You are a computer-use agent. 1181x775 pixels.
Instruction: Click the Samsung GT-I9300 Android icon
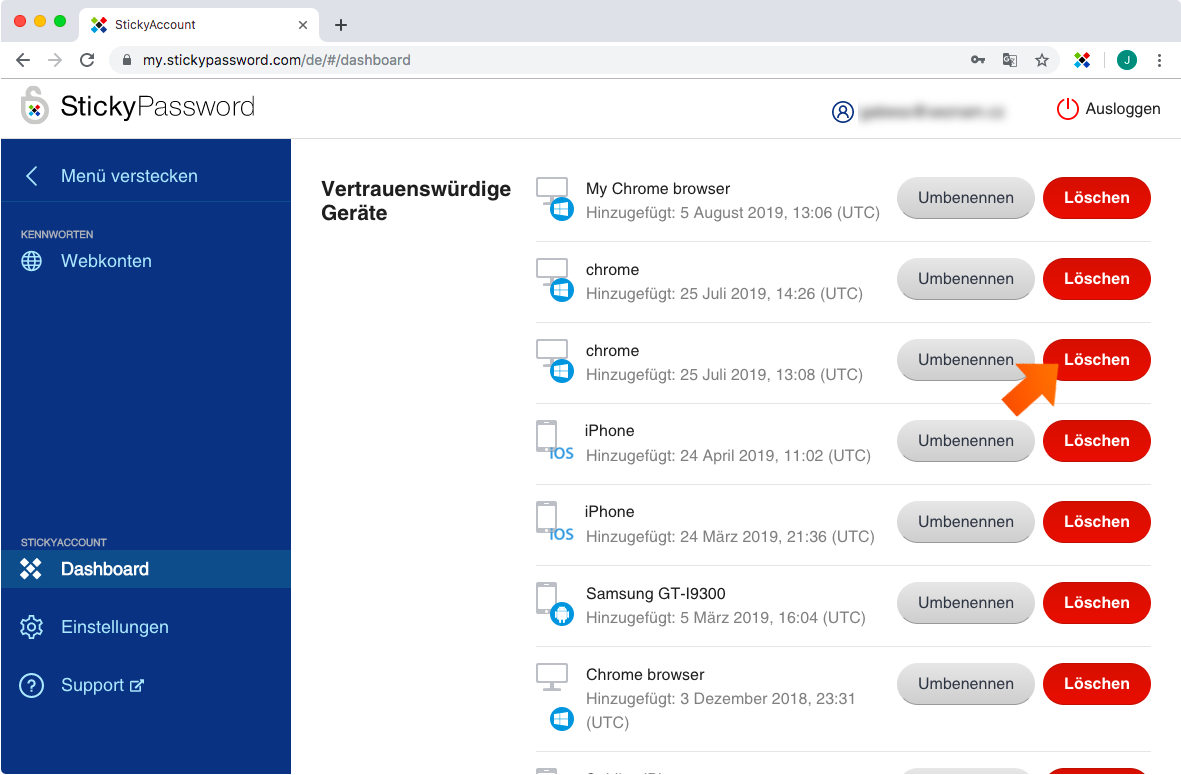(x=555, y=603)
